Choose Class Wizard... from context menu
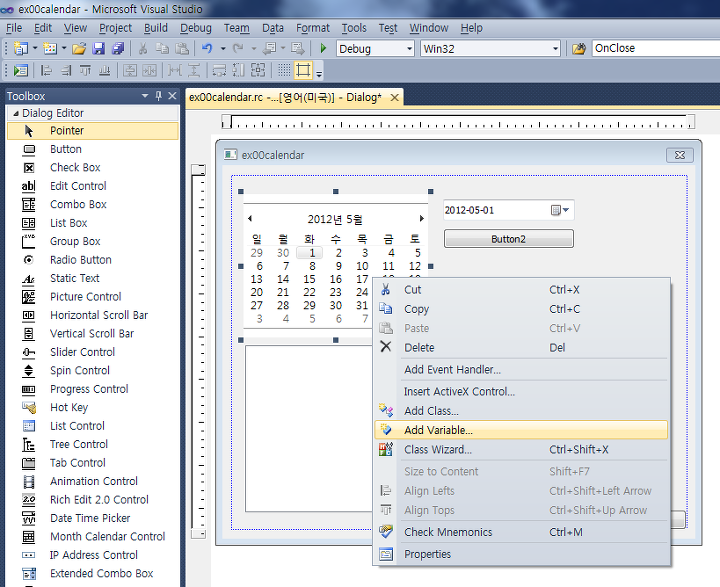This screenshot has width=720, height=587. point(521,449)
